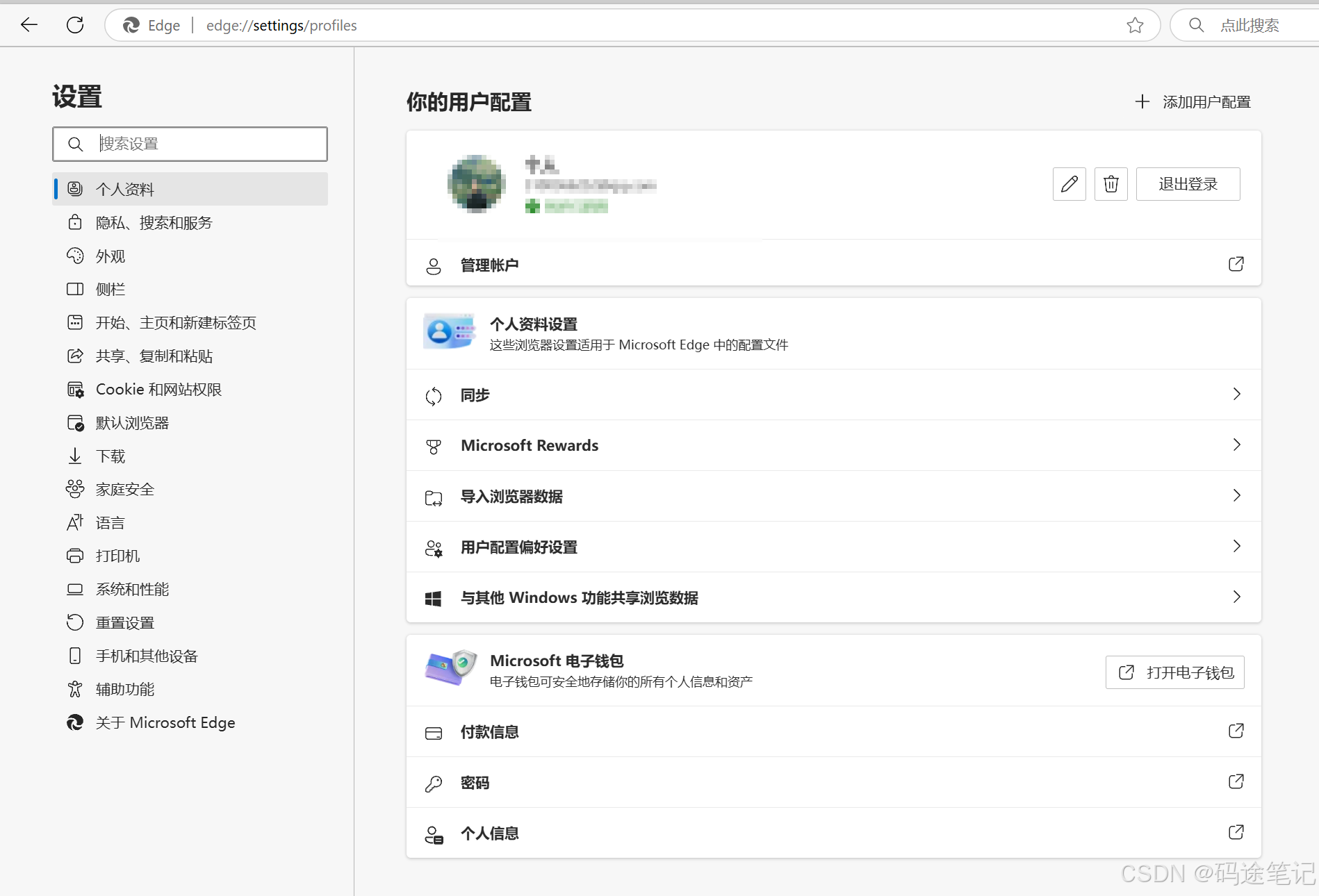Reload the page with the refresh icon
1319x896 pixels.
tap(75, 25)
